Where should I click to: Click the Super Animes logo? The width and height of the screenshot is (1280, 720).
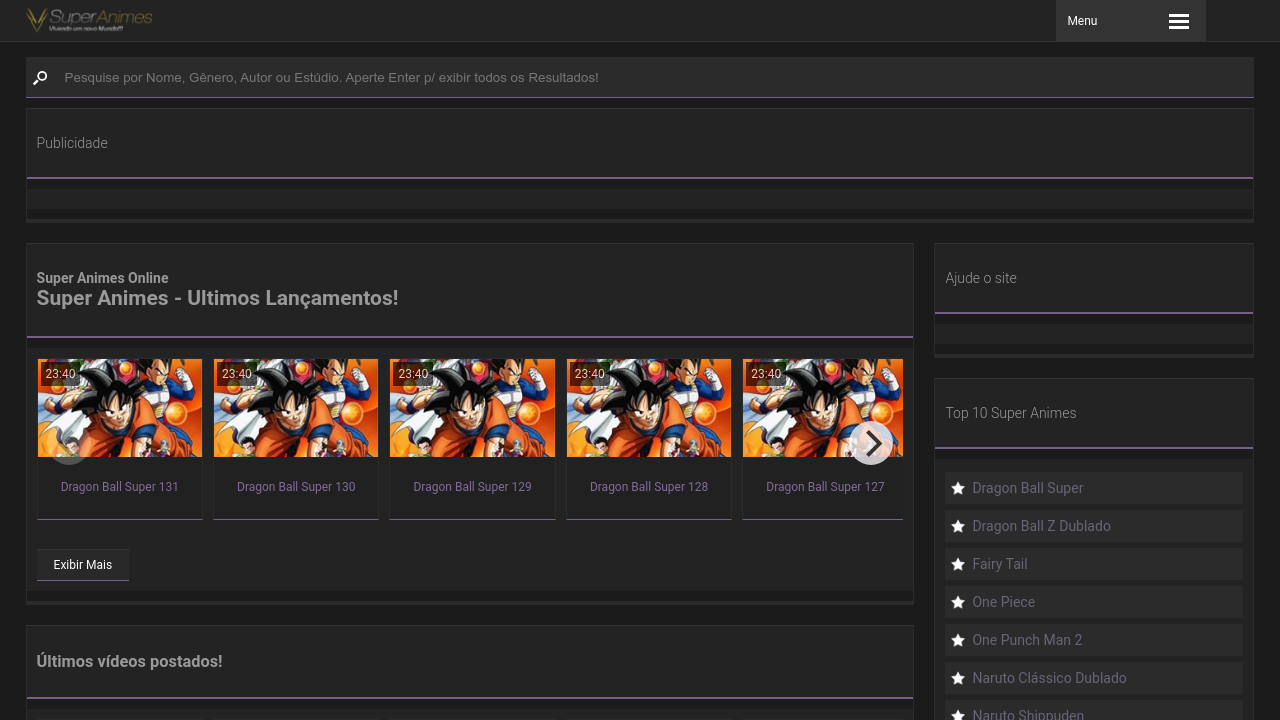click(89, 20)
